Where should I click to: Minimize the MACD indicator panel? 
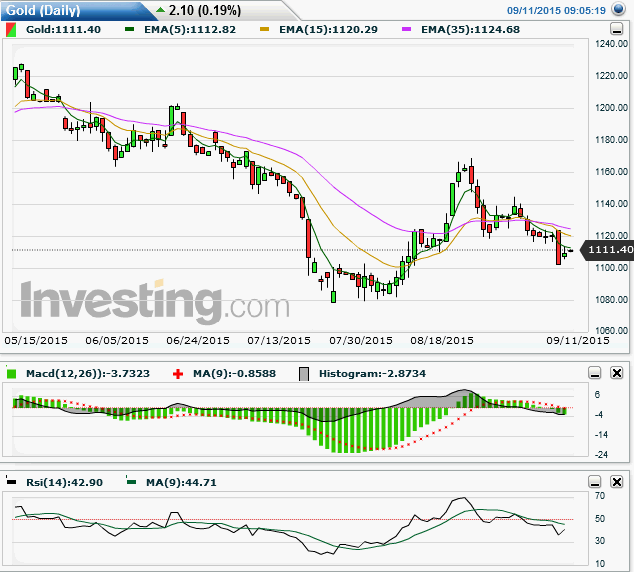point(595,373)
